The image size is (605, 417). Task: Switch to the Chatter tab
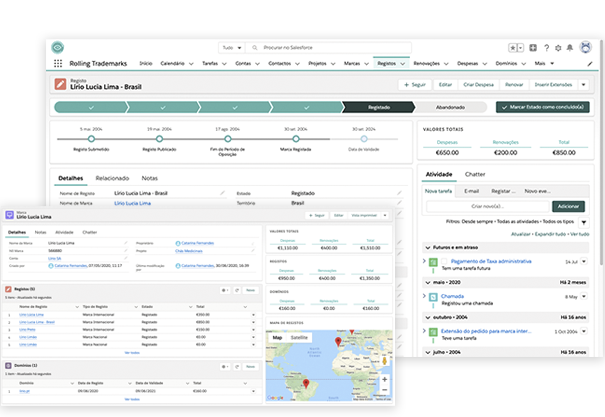[475, 173]
